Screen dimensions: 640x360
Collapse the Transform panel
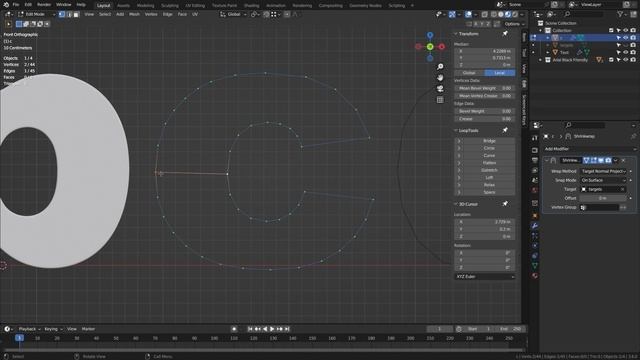[x=456, y=33]
